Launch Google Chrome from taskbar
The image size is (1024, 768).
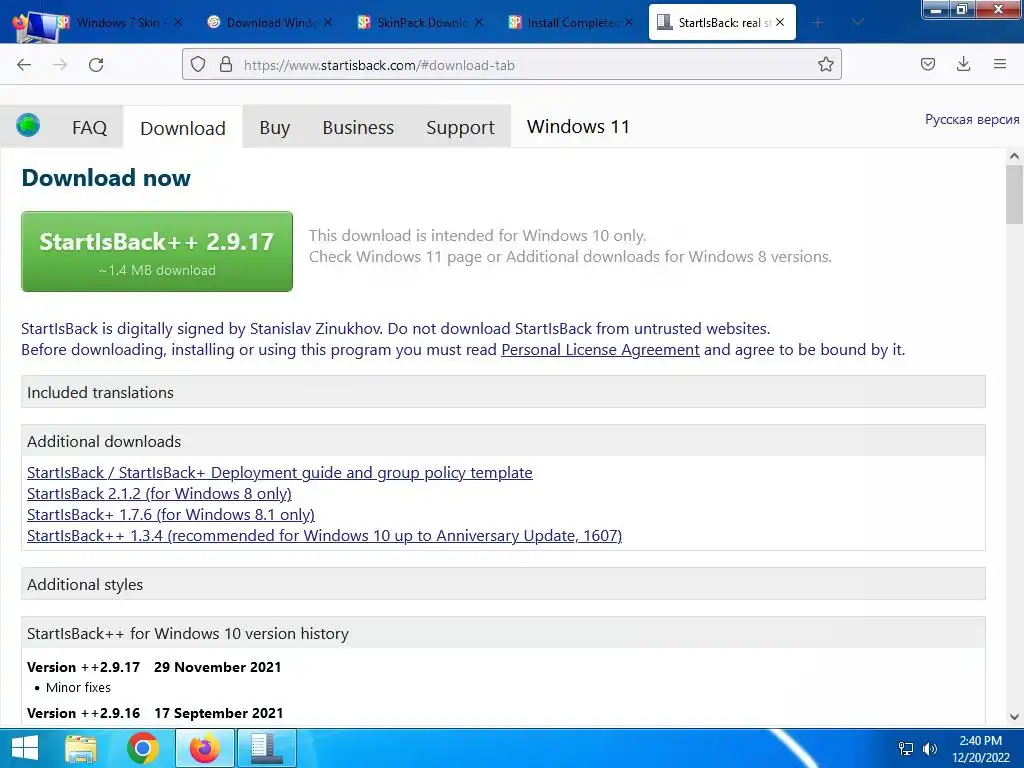142,748
